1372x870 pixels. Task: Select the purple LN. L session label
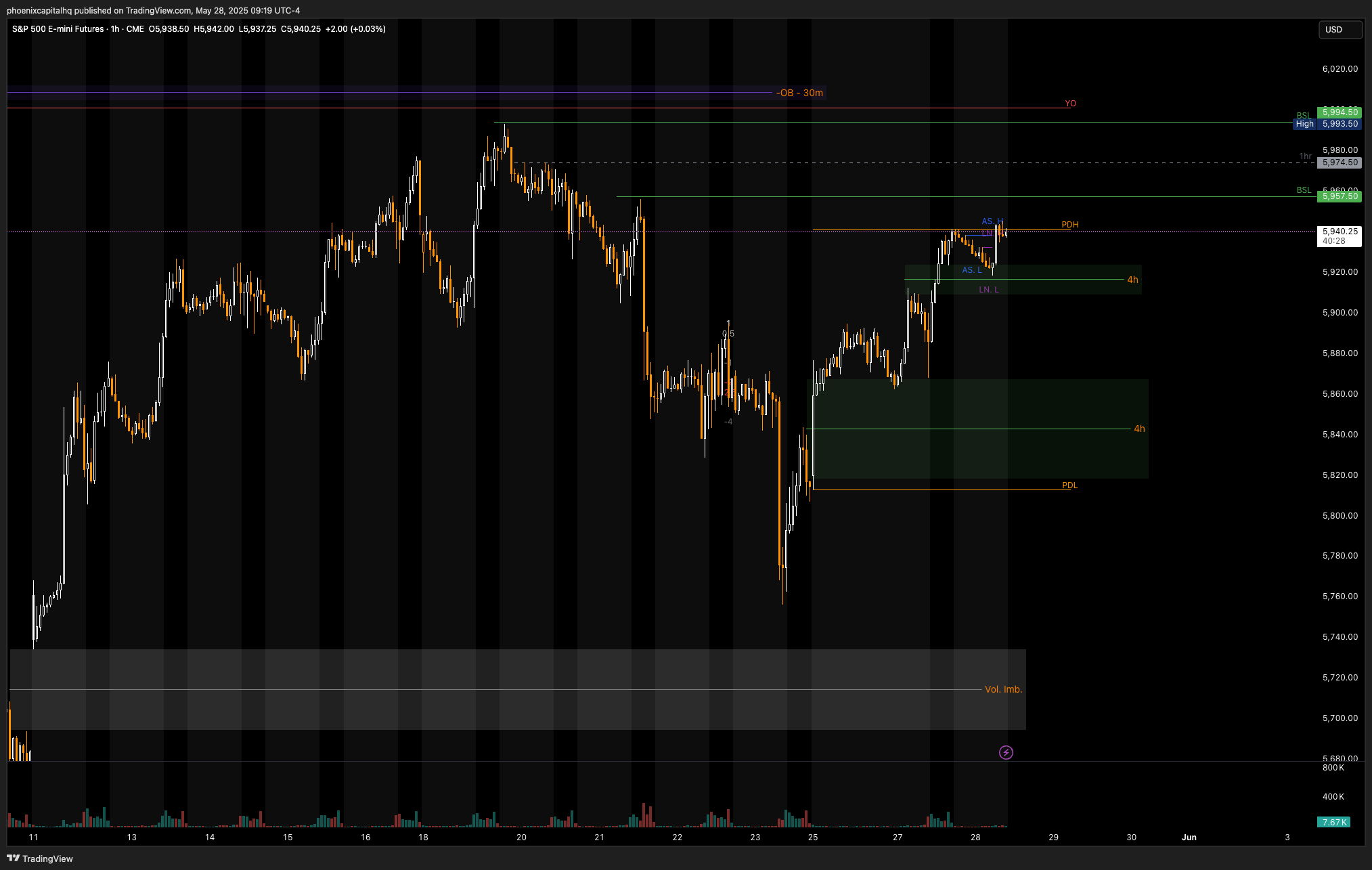click(988, 290)
